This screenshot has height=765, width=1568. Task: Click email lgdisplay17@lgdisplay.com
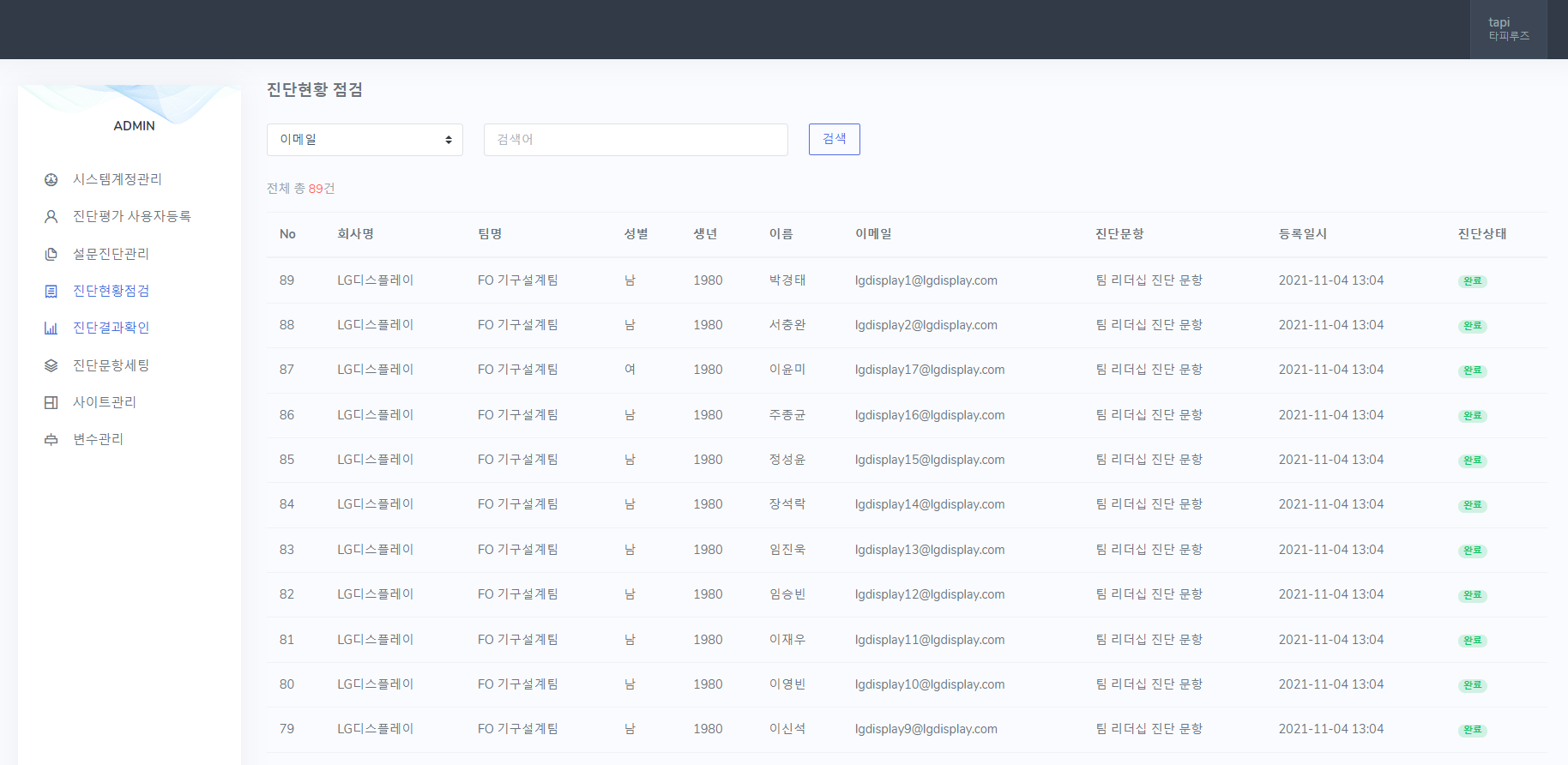pyautogui.click(x=930, y=370)
